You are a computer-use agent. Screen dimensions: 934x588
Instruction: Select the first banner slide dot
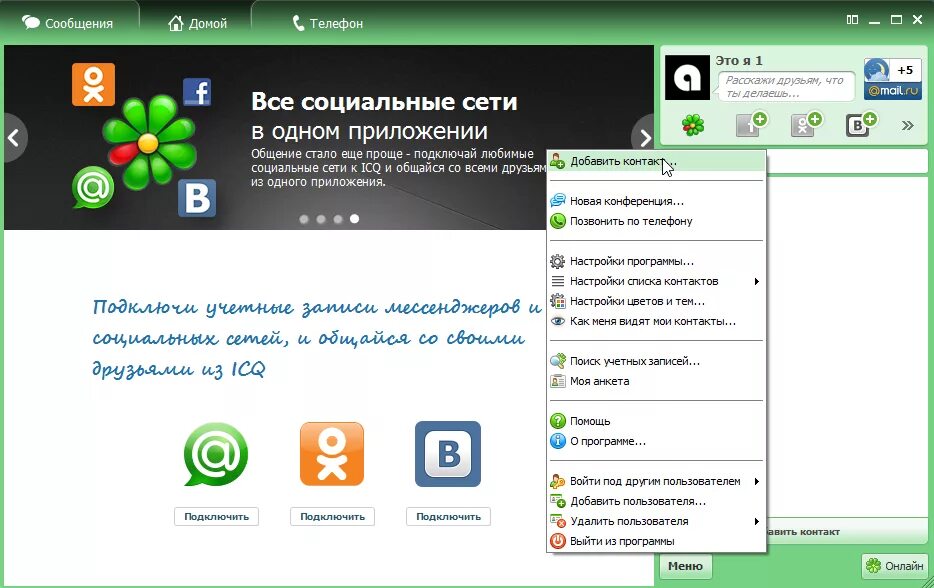click(x=304, y=219)
